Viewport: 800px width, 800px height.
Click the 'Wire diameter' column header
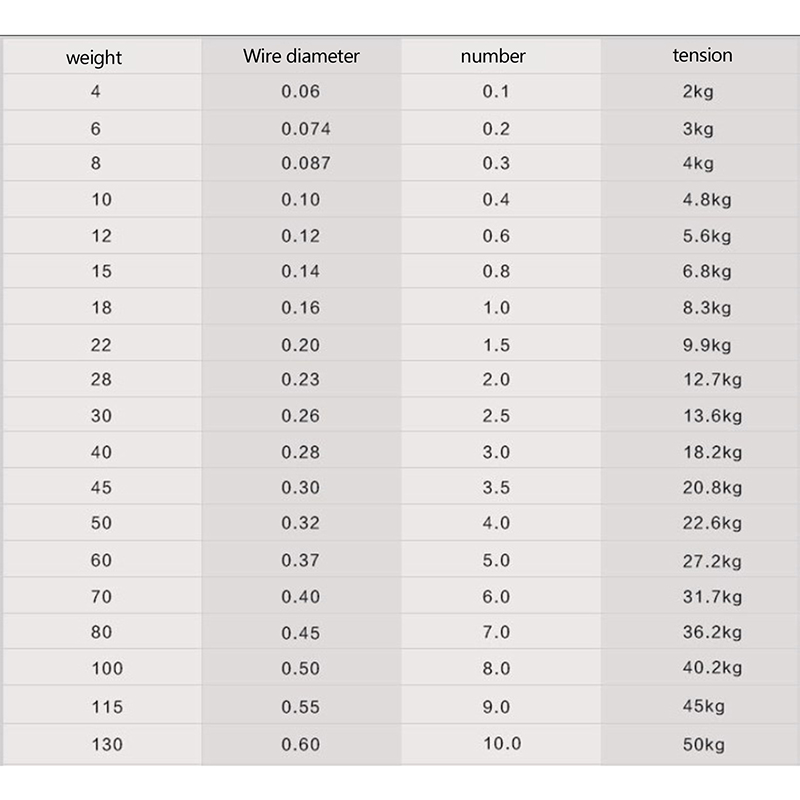click(301, 56)
